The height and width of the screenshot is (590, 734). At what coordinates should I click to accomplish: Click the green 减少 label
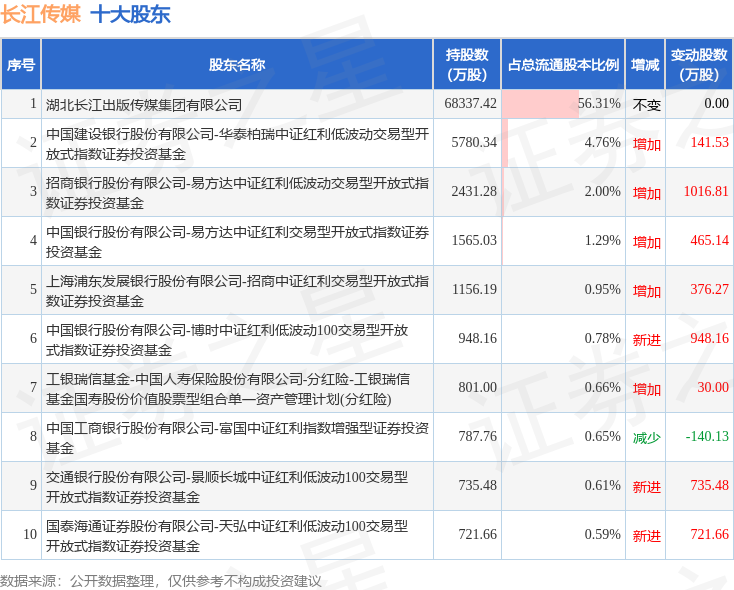pos(646,437)
